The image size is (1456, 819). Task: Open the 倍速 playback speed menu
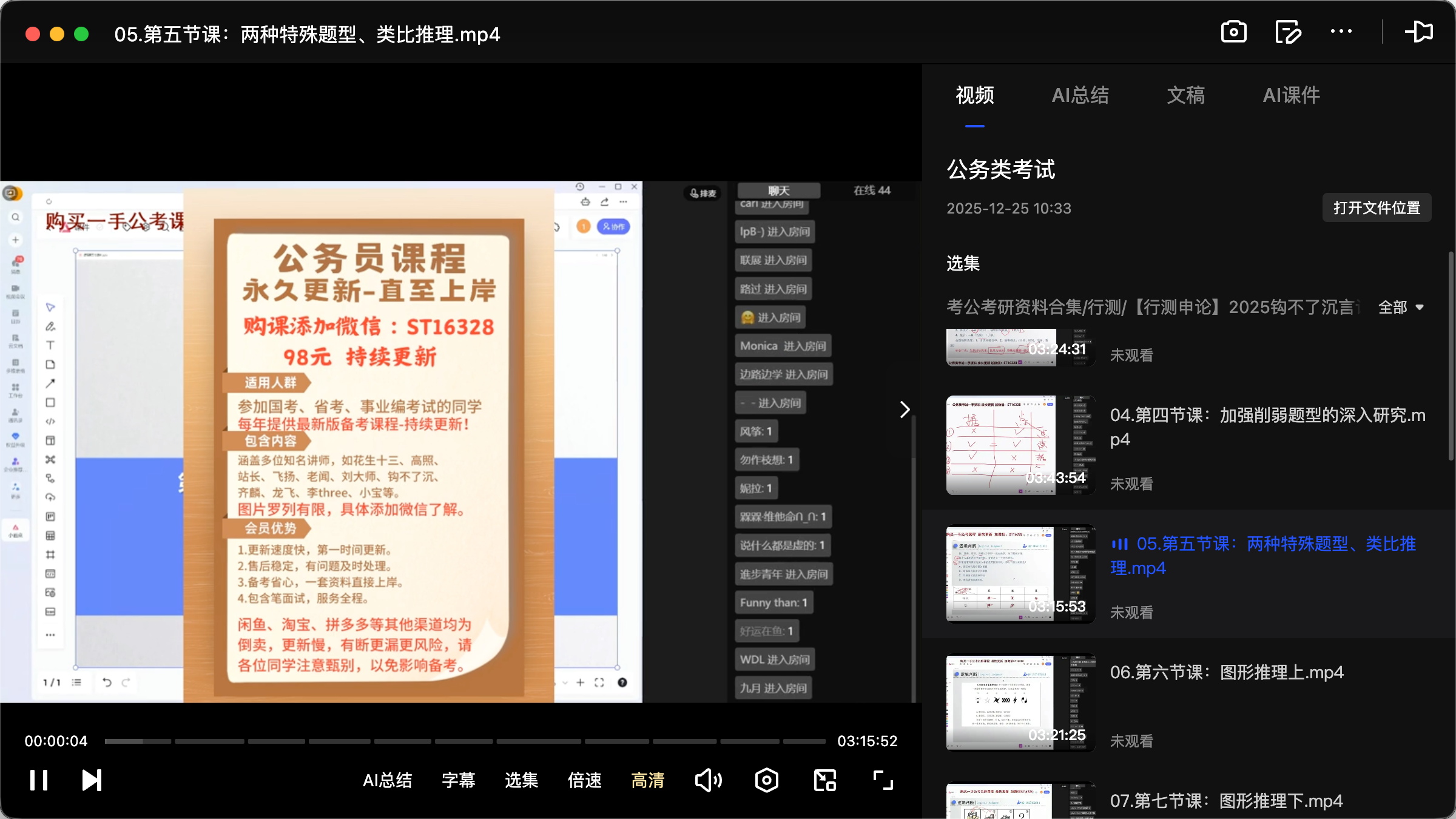584,780
